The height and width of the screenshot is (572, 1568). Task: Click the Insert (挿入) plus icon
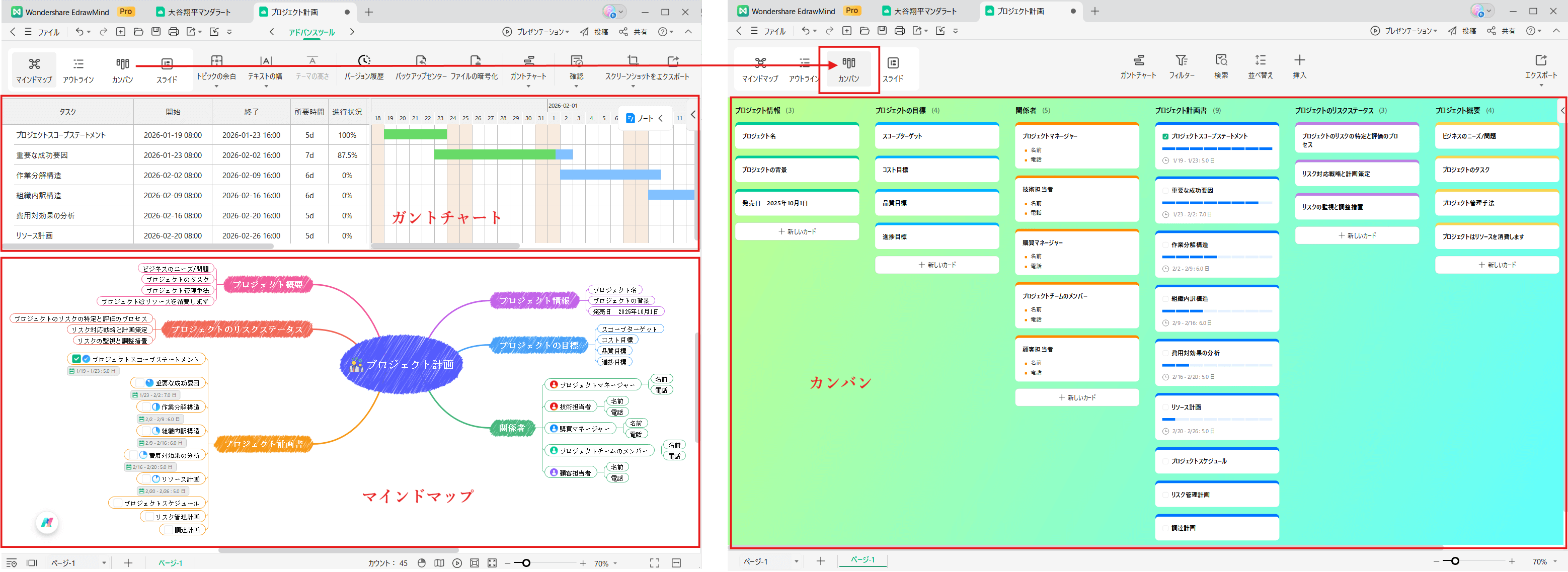click(1300, 60)
